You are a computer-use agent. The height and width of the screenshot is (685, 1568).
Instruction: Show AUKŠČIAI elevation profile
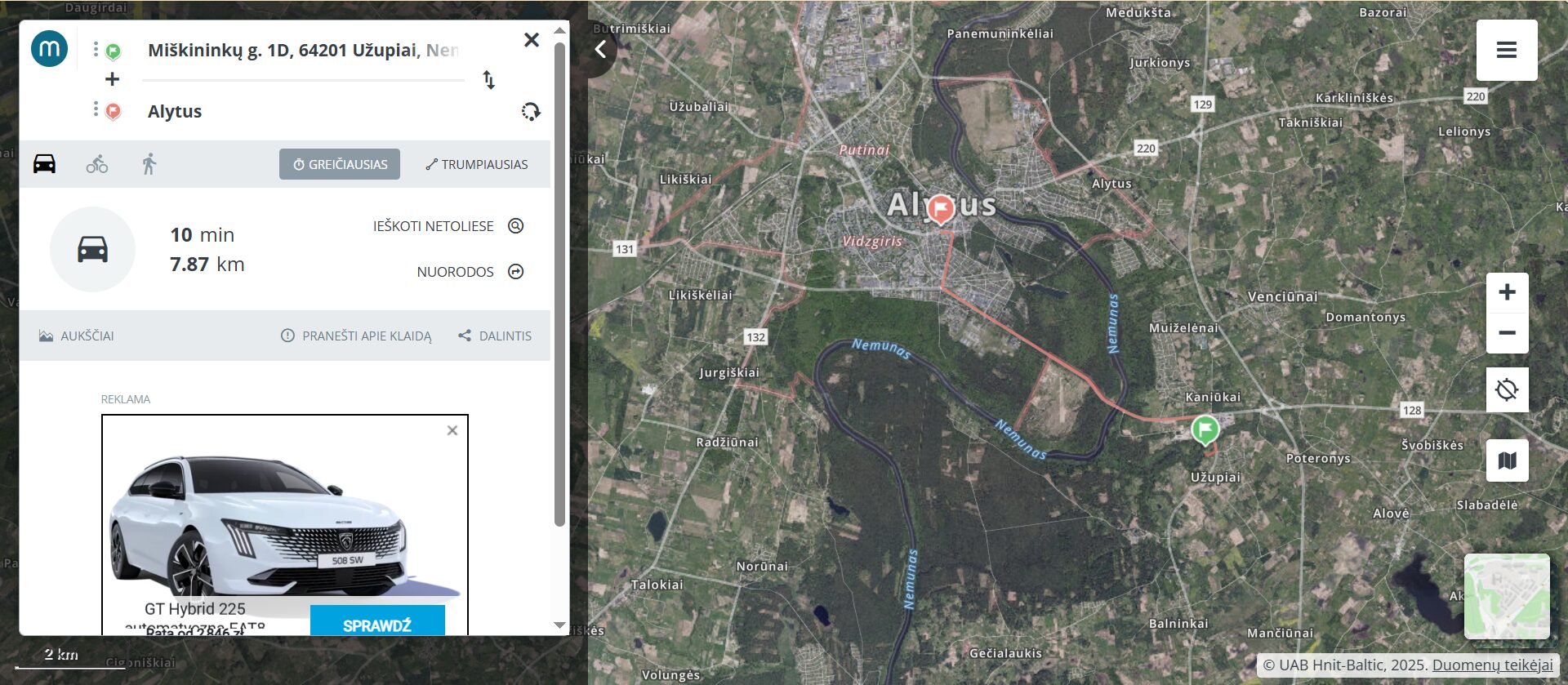coord(77,336)
